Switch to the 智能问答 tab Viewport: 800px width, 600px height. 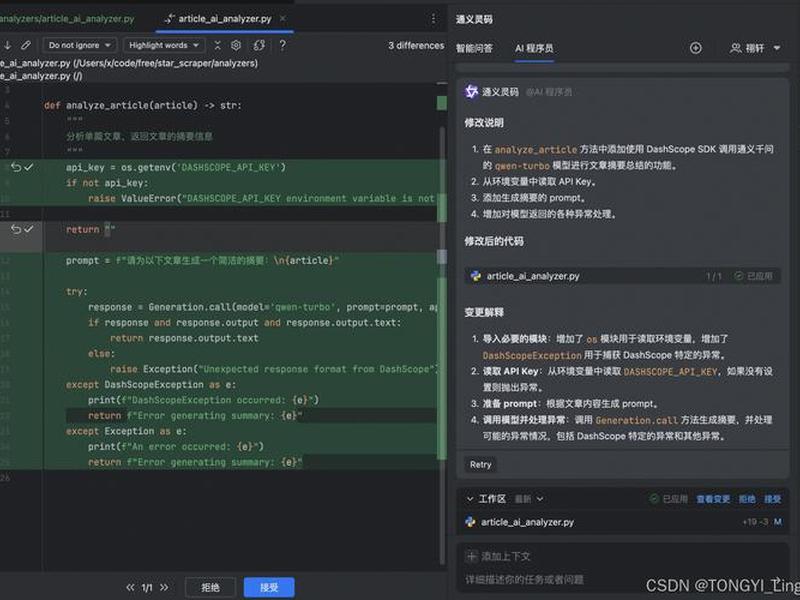click(x=474, y=48)
